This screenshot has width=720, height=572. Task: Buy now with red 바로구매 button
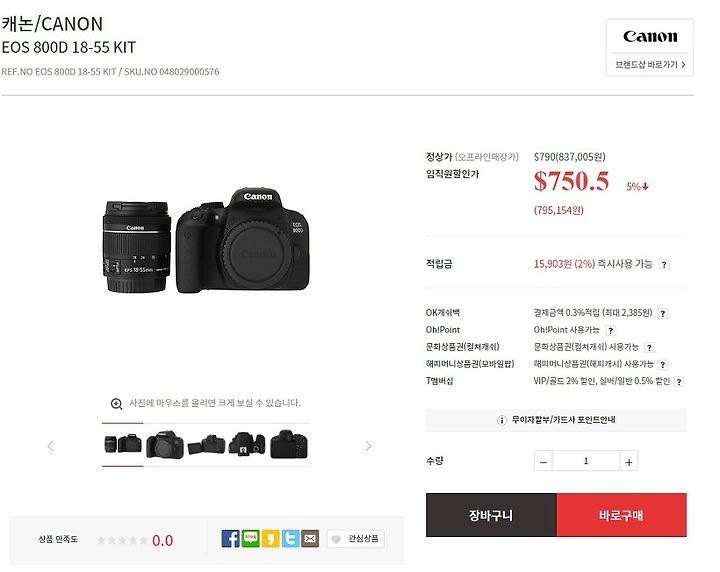(622, 515)
